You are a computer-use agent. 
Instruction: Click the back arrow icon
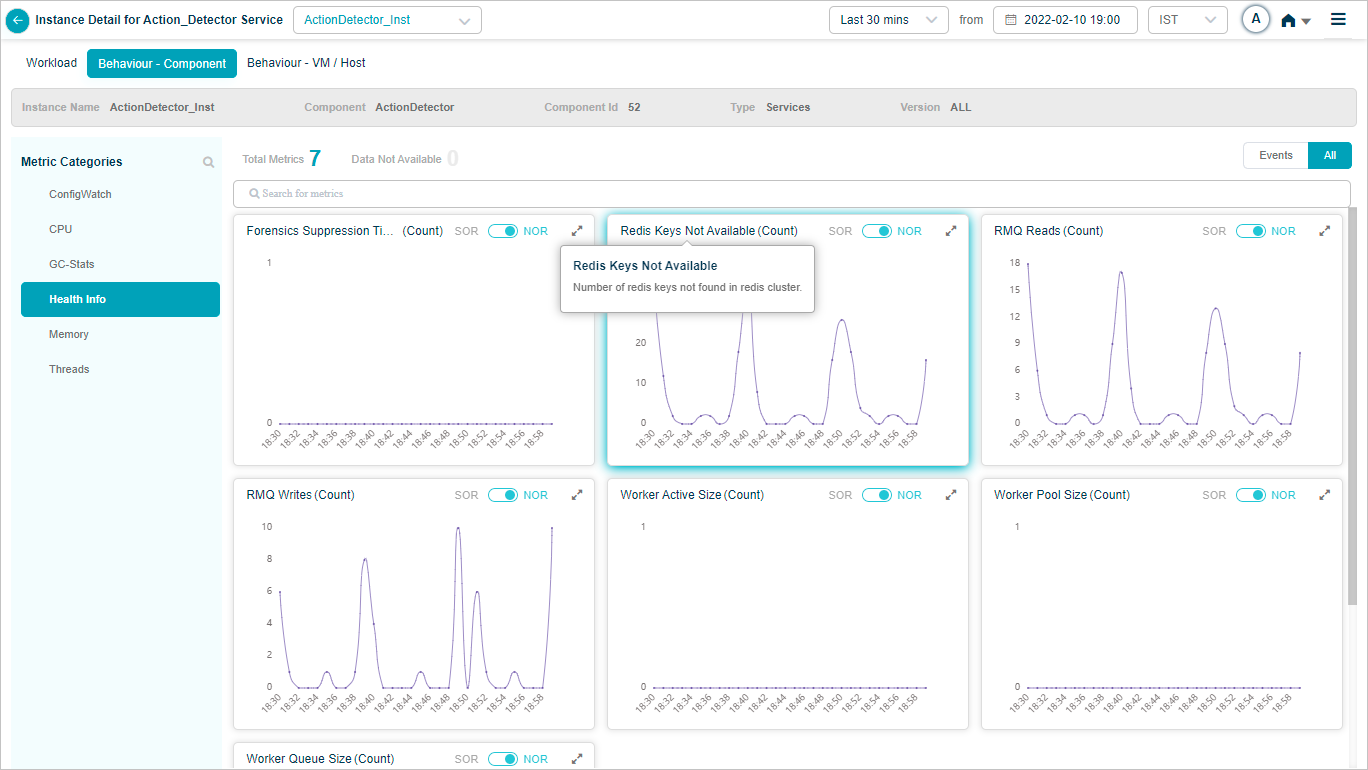point(18,20)
